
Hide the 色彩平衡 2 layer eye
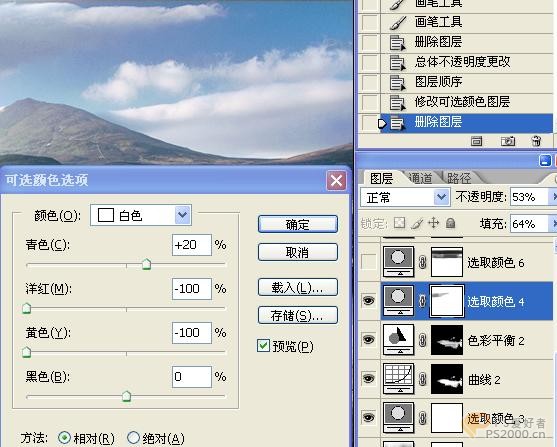(368, 340)
